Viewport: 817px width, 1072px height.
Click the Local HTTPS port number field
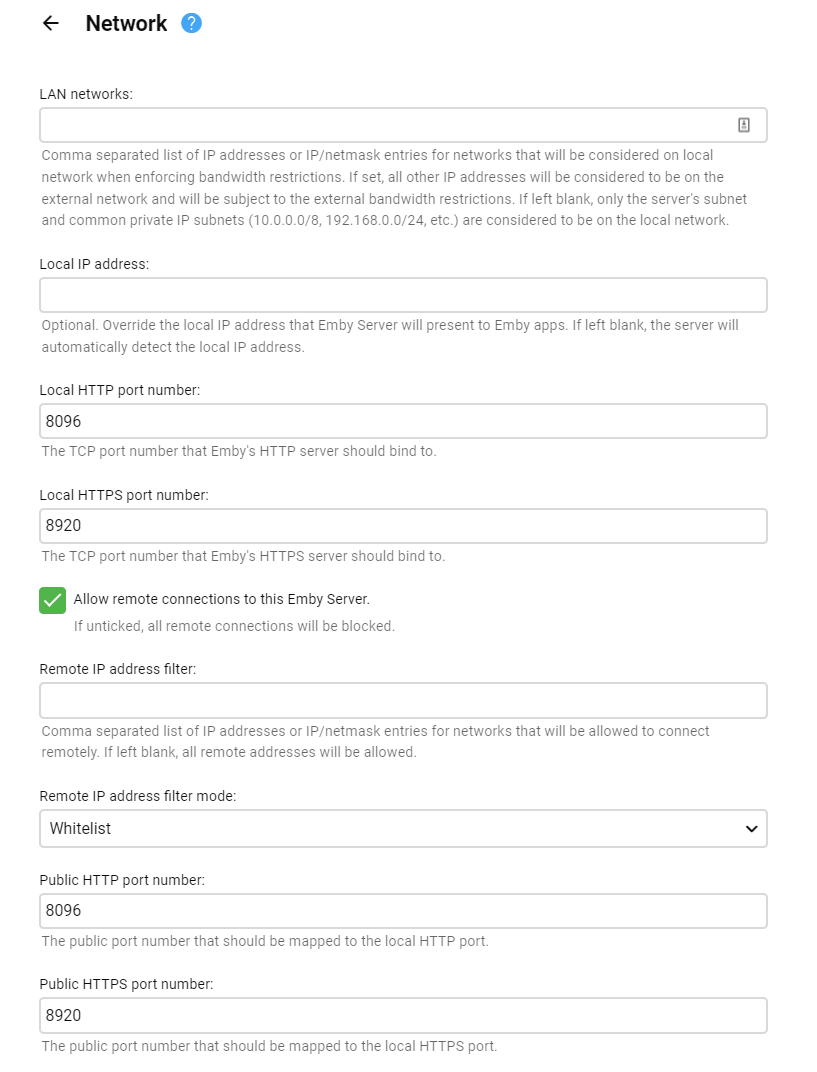[x=403, y=526]
